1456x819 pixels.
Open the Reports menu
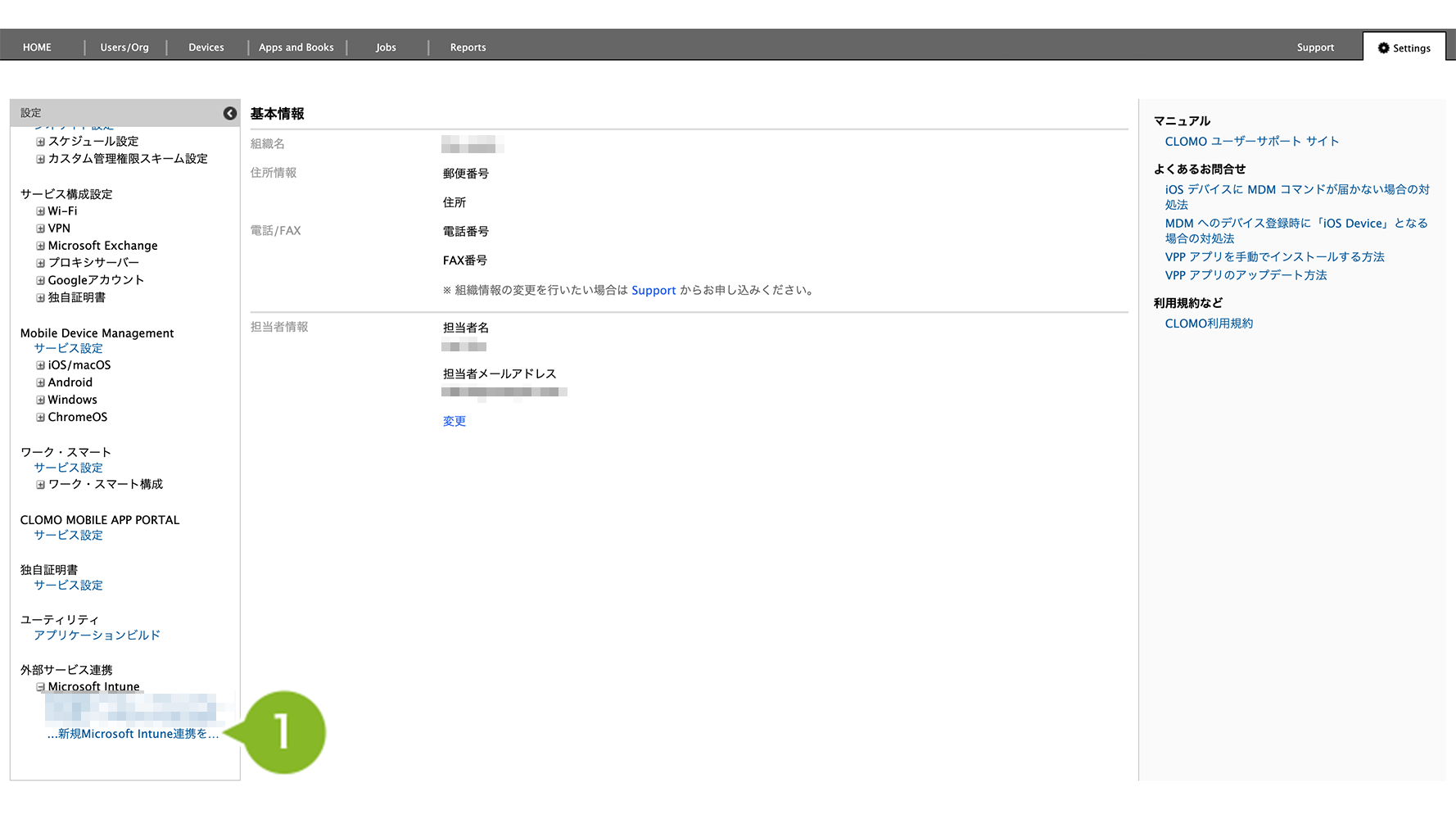tap(468, 48)
